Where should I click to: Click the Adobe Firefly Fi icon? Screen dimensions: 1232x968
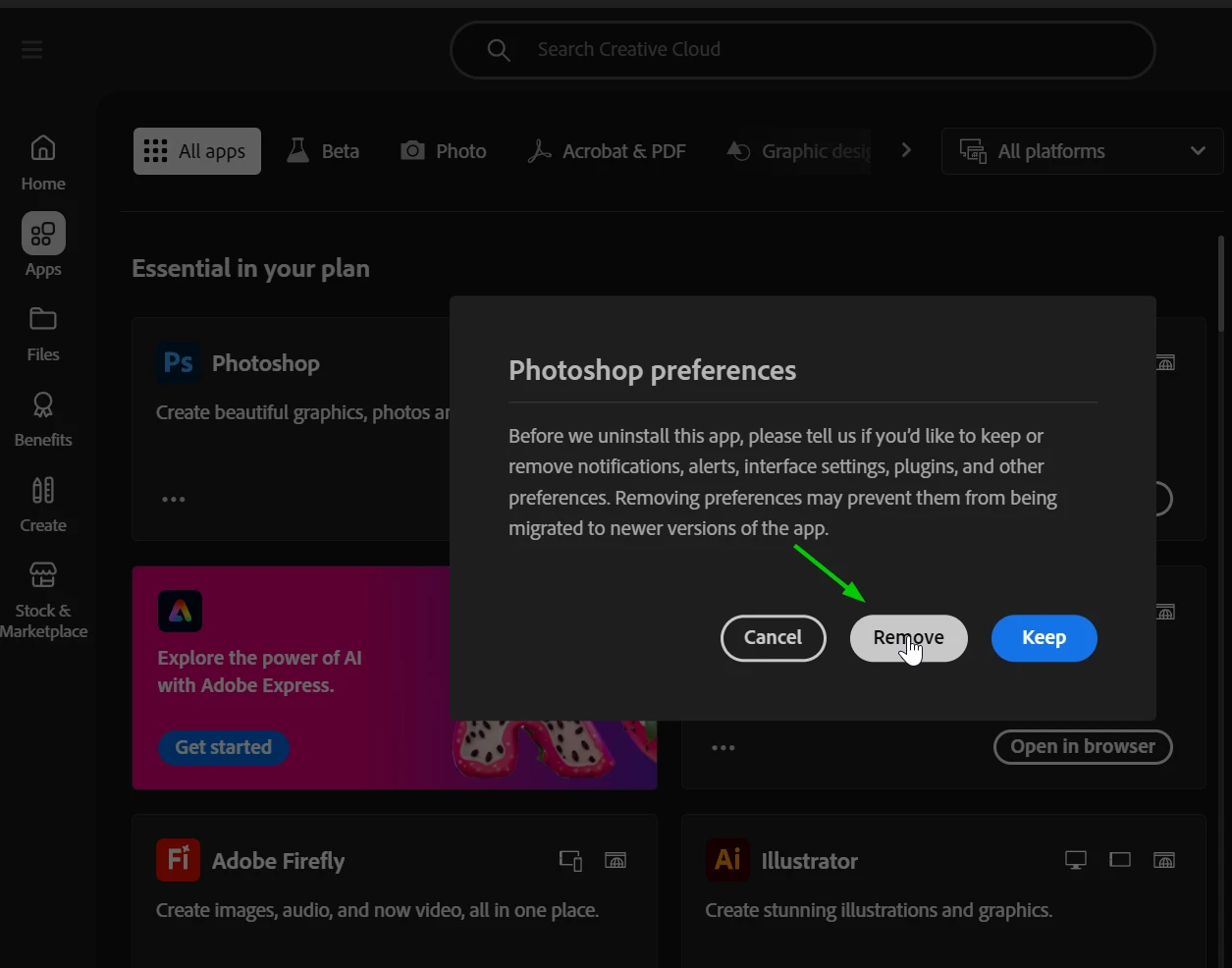point(178,860)
